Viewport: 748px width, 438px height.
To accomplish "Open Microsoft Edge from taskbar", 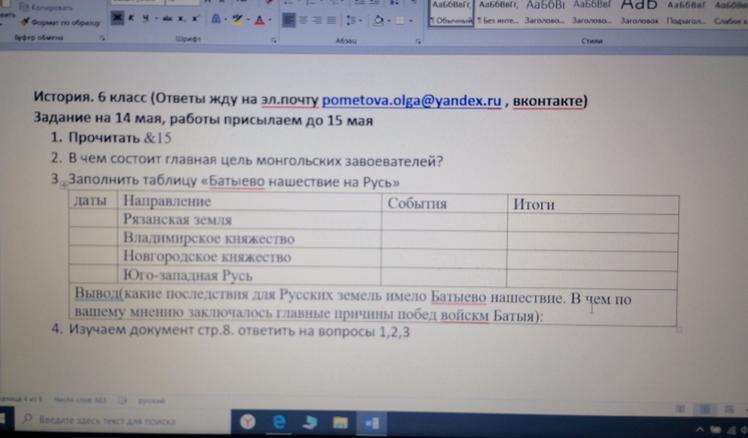I will [279, 422].
